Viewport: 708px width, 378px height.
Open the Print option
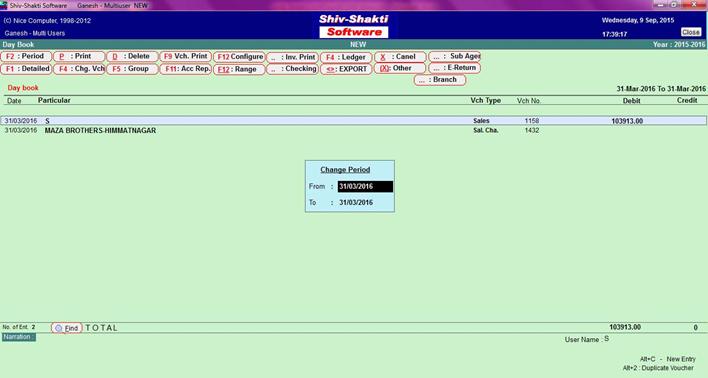tap(79, 56)
